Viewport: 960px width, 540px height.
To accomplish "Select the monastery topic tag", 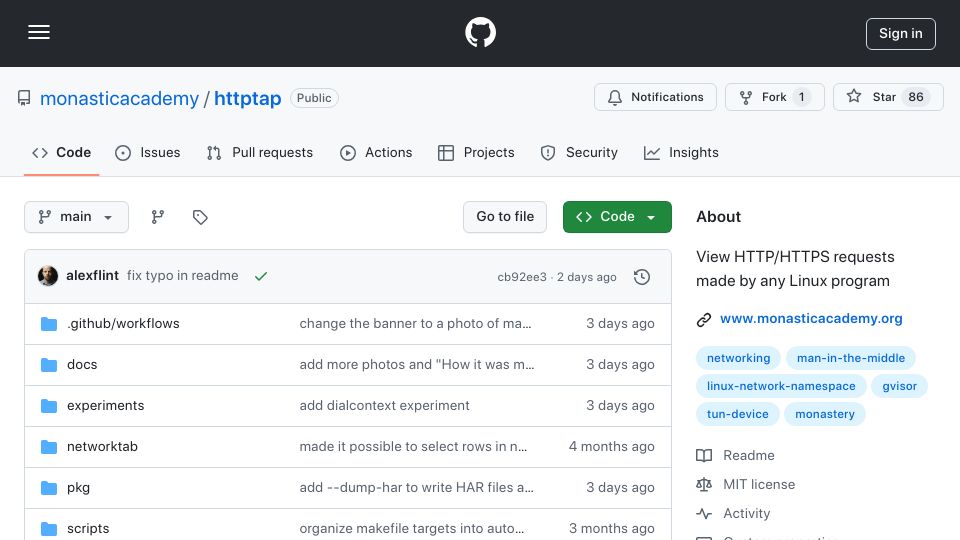I will pos(825,414).
